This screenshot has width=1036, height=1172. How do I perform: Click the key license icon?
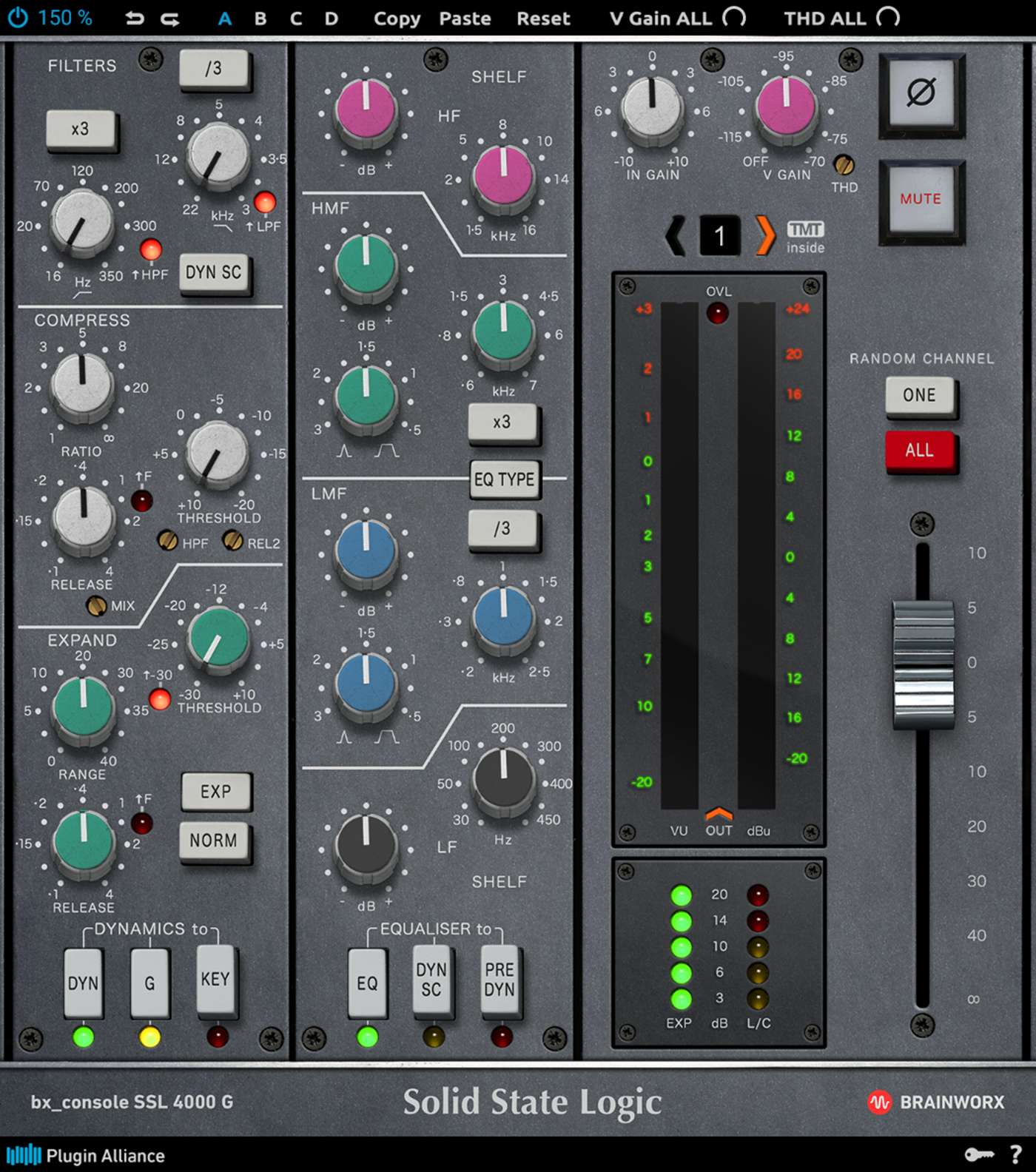tap(979, 1154)
